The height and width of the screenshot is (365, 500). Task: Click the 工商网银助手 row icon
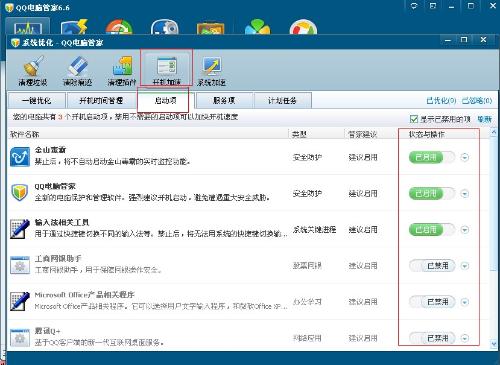click(x=20, y=265)
